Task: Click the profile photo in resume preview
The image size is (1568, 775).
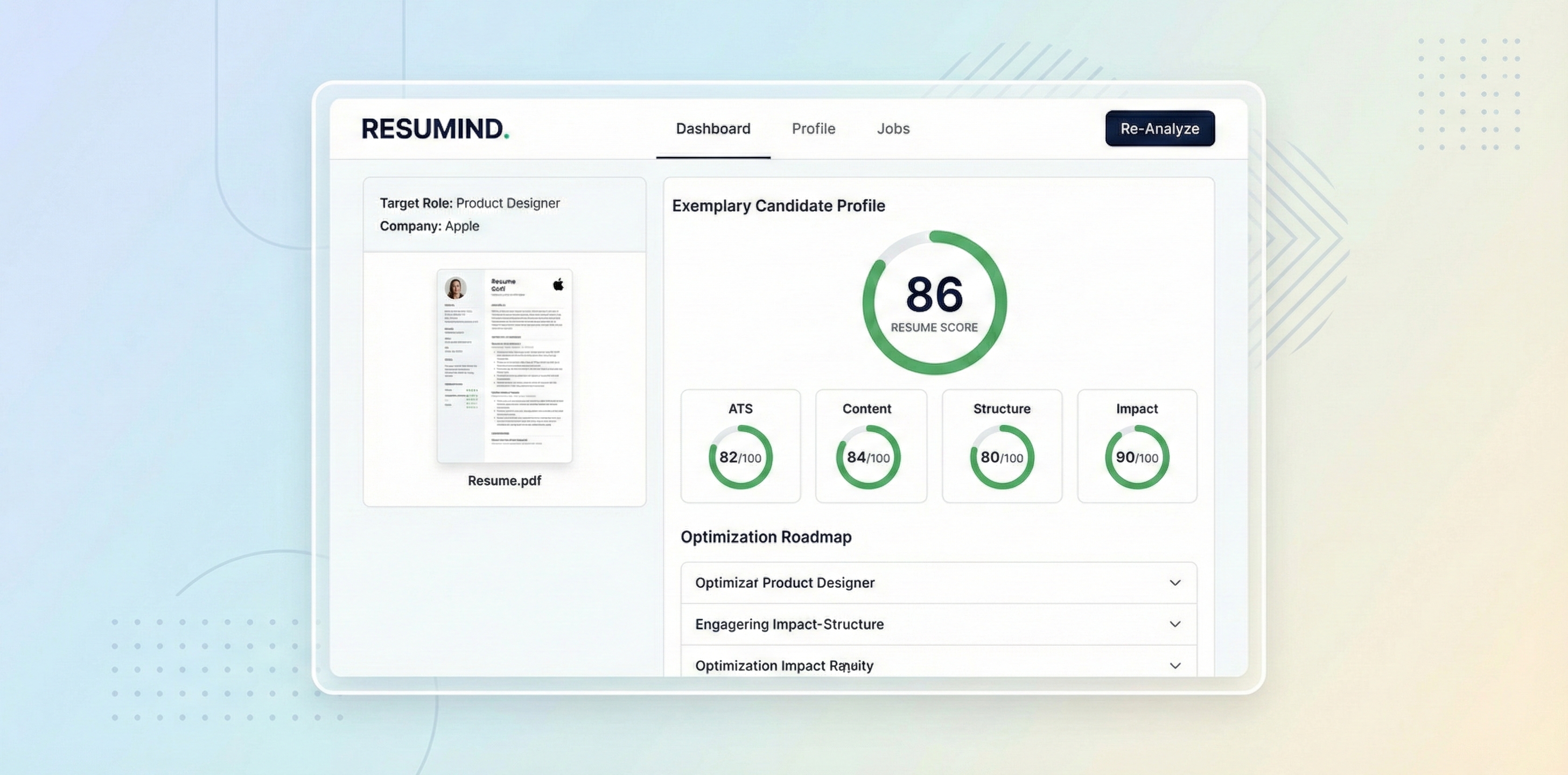Action: [456, 287]
